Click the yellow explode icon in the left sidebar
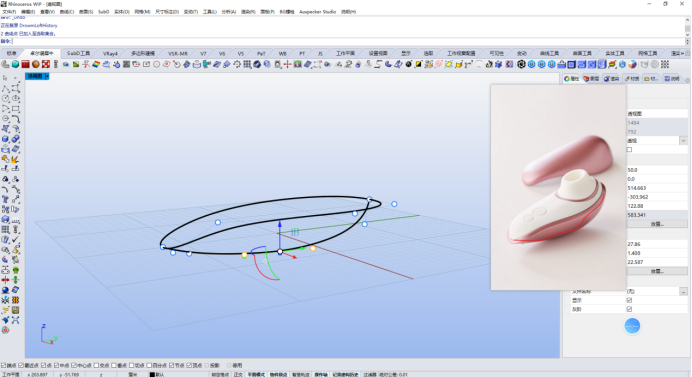692x377 pixels. coord(15,159)
